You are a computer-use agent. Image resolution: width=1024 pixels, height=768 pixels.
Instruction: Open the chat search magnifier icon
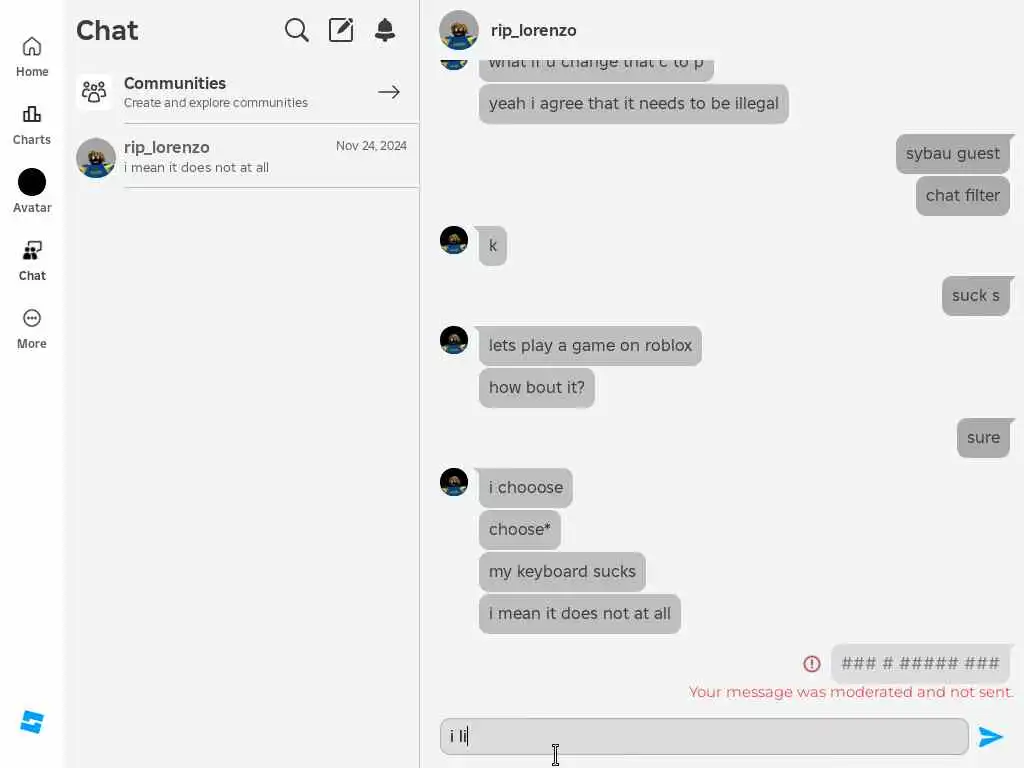pyautogui.click(x=296, y=30)
